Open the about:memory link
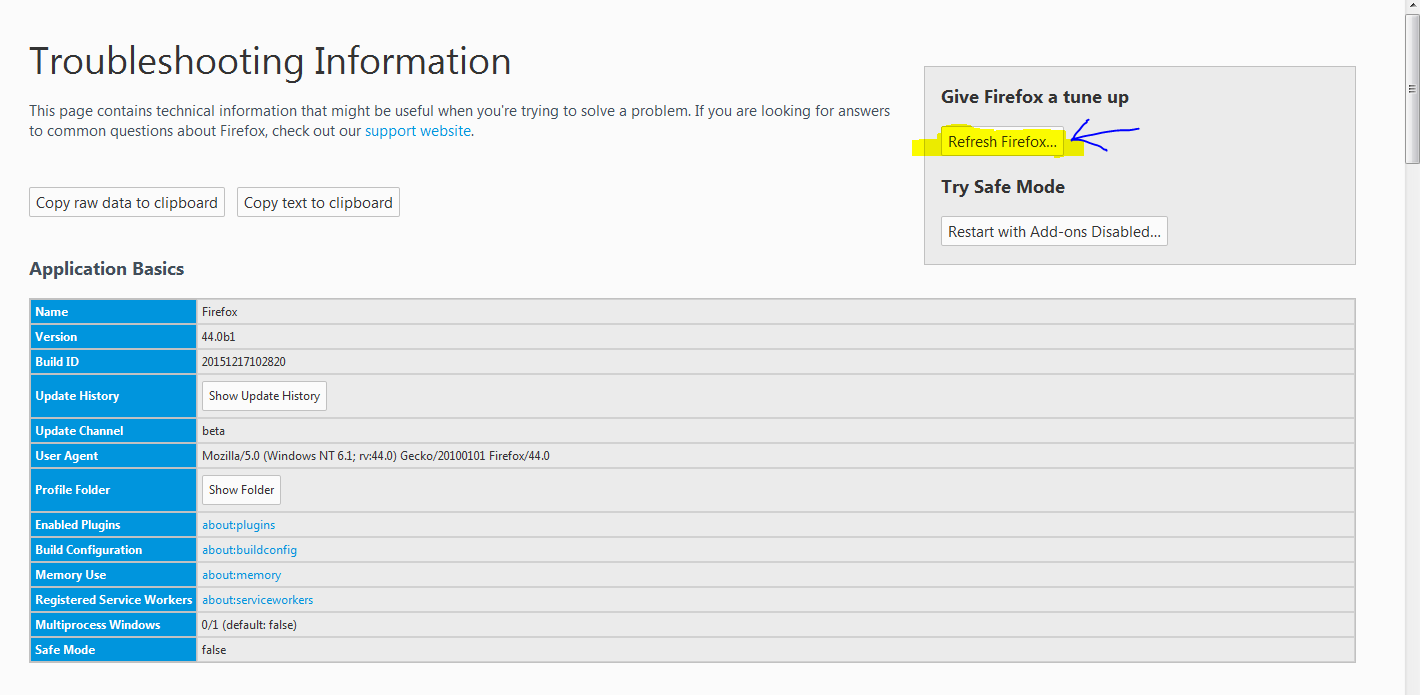Viewport: 1420px width, 695px height. [241, 575]
